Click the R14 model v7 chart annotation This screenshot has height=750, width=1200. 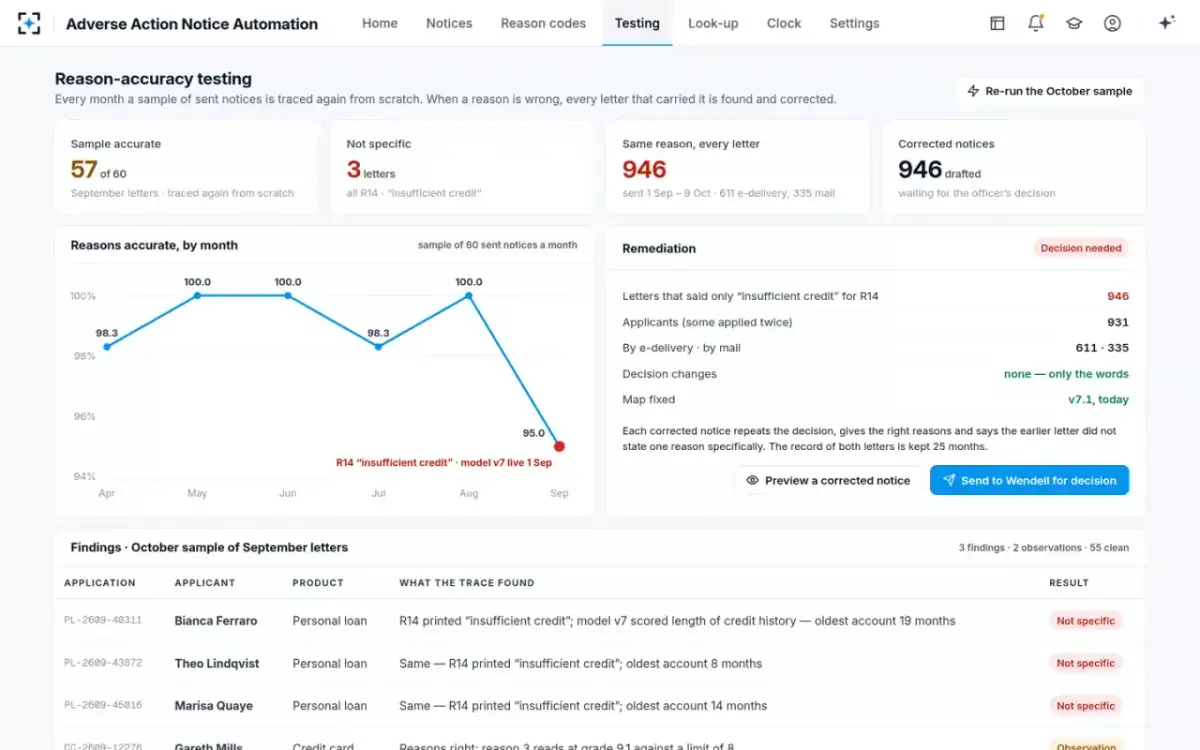pos(444,463)
